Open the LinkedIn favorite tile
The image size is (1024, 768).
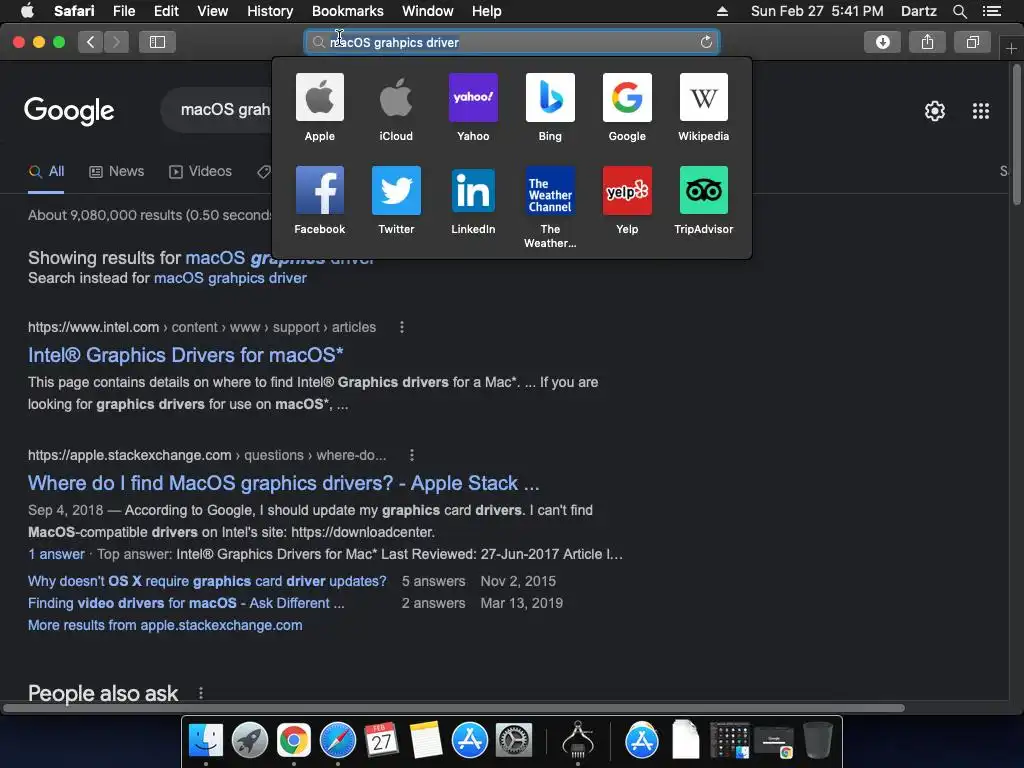[473, 190]
